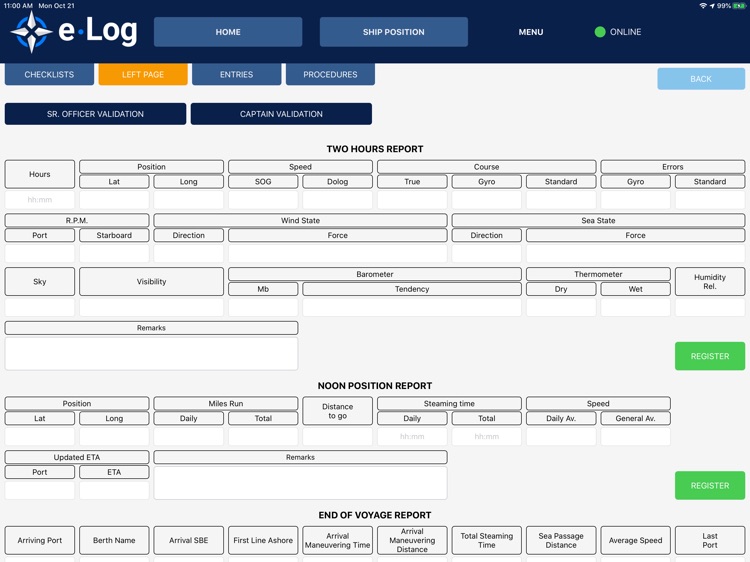The width and height of the screenshot is (750, 562).
Task: Focus the Sea State Force field
Action: [636, 253]
